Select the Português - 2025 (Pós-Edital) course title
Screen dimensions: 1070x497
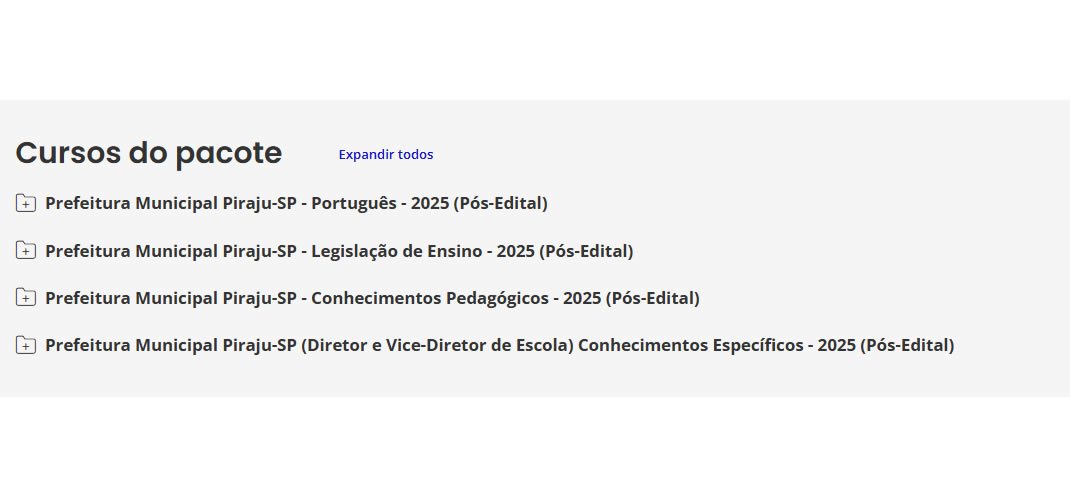296,204
